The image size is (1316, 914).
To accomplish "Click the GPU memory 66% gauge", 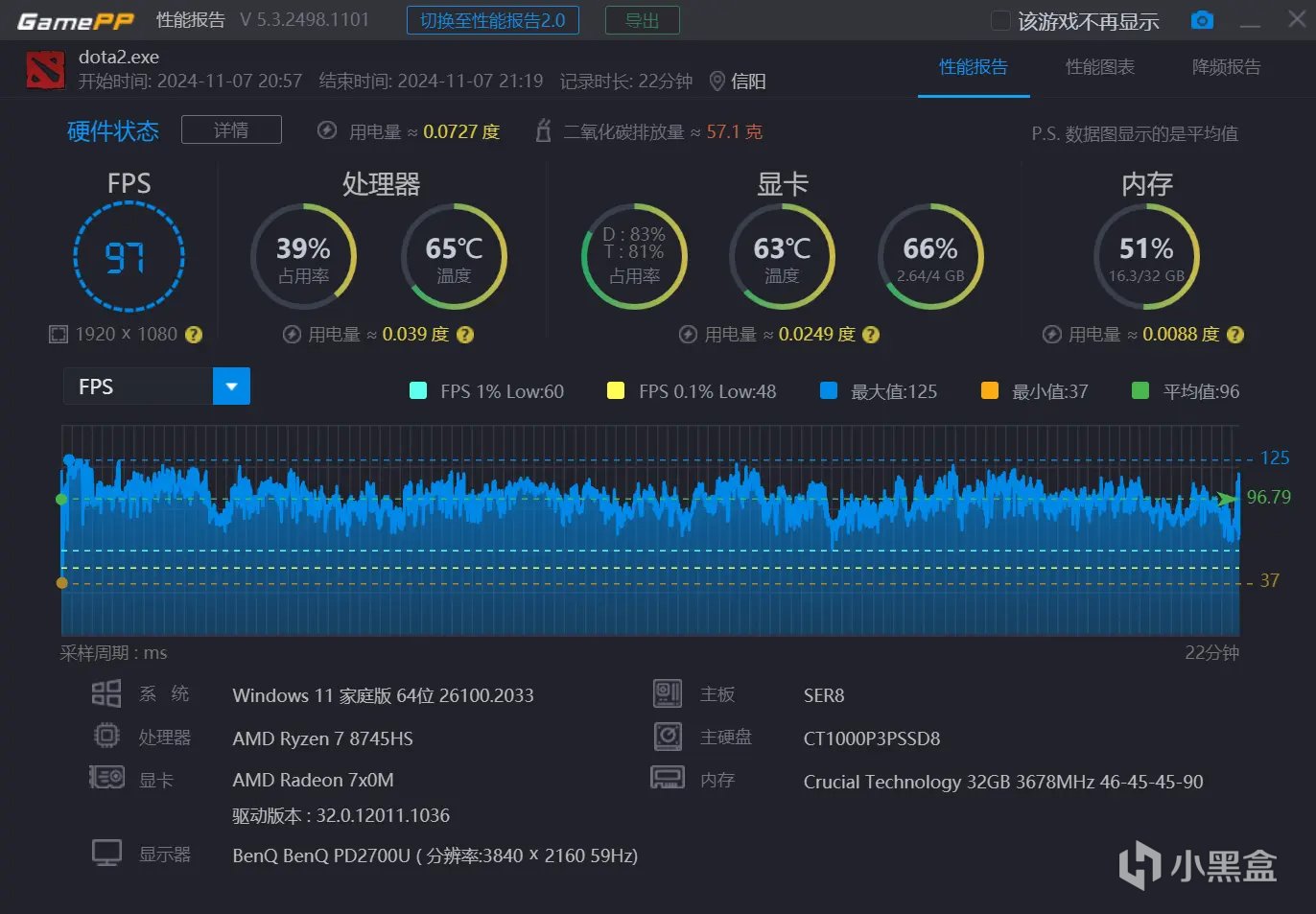I will pos(930,256).
